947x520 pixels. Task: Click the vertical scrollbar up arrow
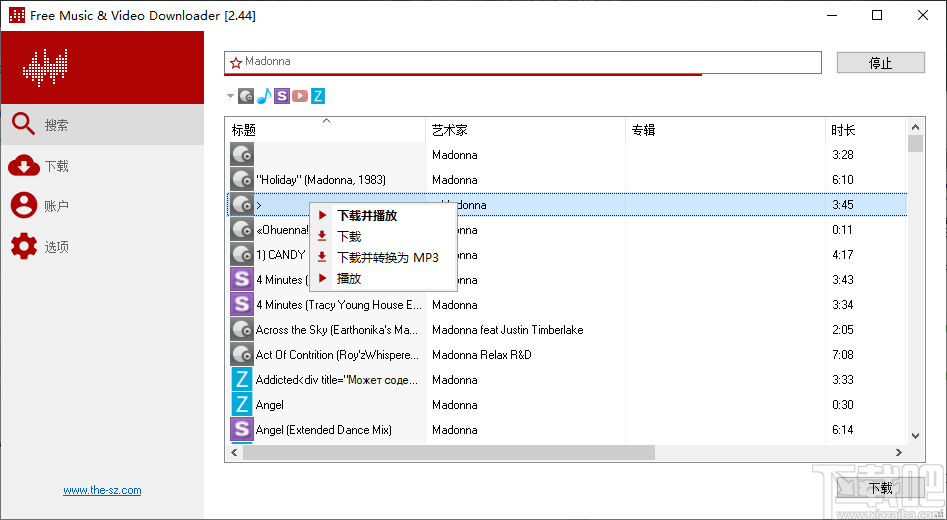pos(916,127)
